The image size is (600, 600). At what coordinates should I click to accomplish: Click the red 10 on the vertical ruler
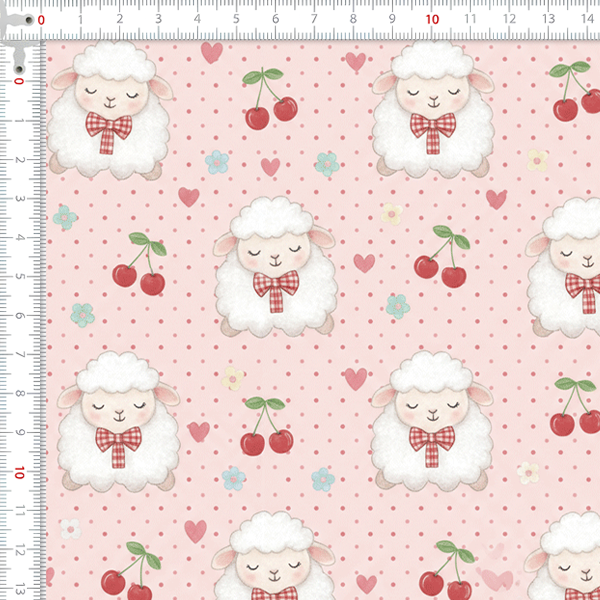19,473
